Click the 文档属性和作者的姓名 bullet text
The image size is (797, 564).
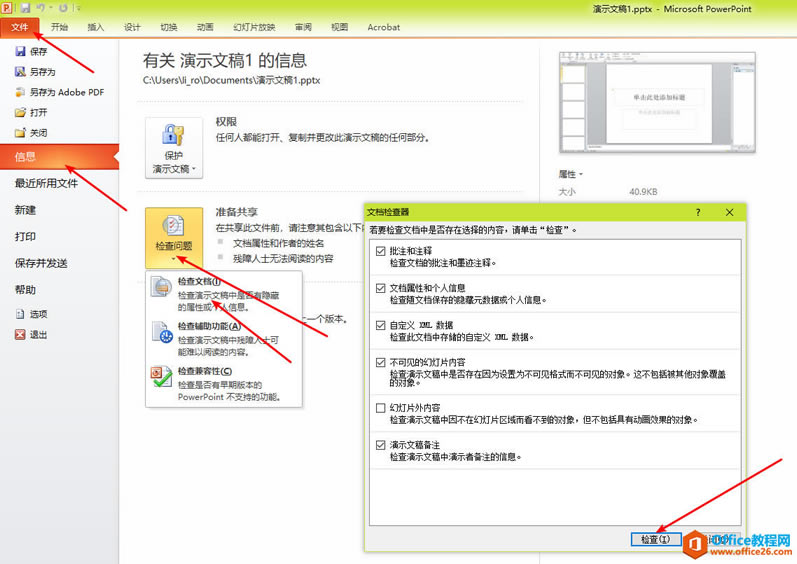(279, 243)
